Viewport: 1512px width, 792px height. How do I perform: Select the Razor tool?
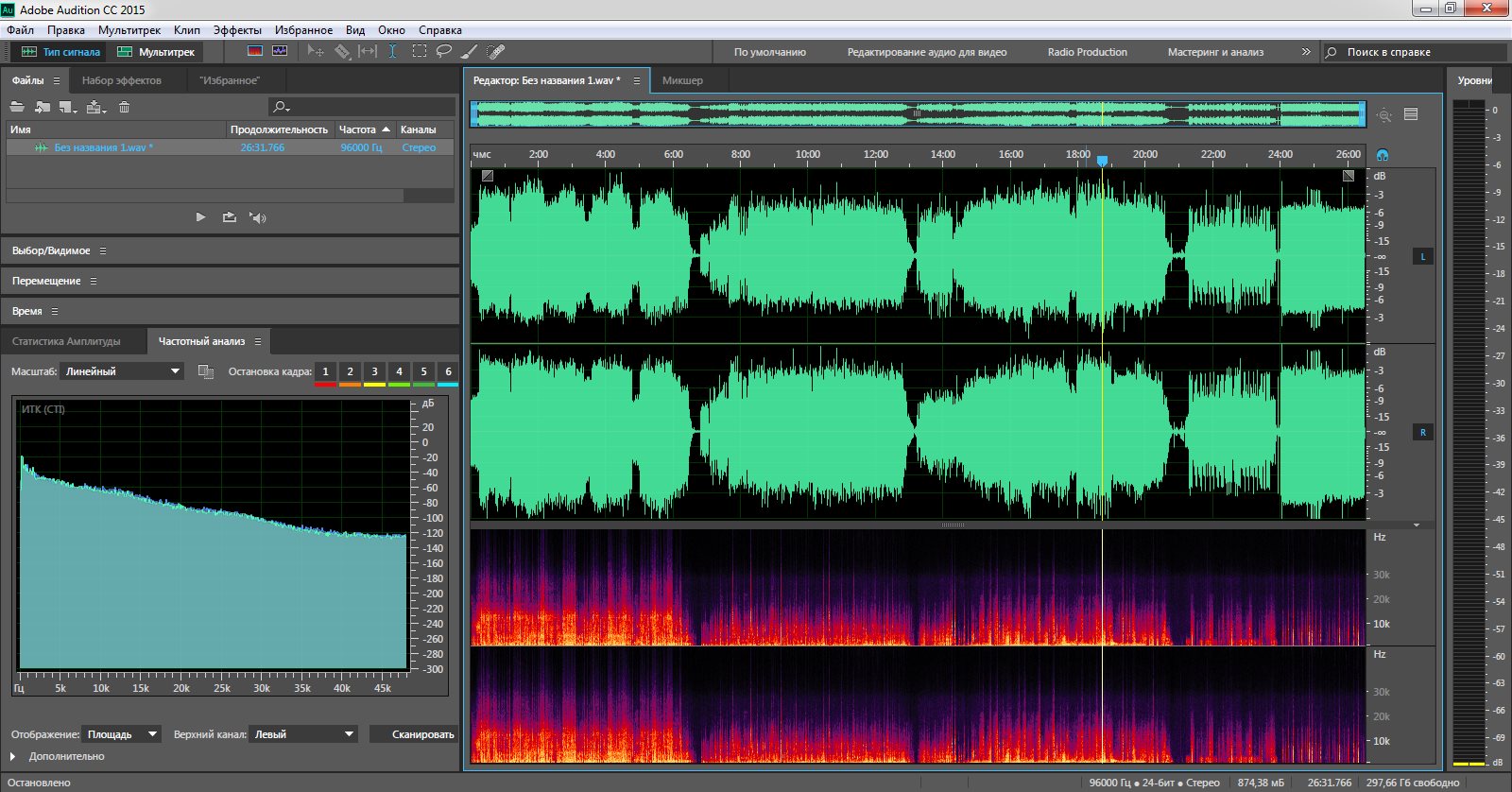coord(342,51)
